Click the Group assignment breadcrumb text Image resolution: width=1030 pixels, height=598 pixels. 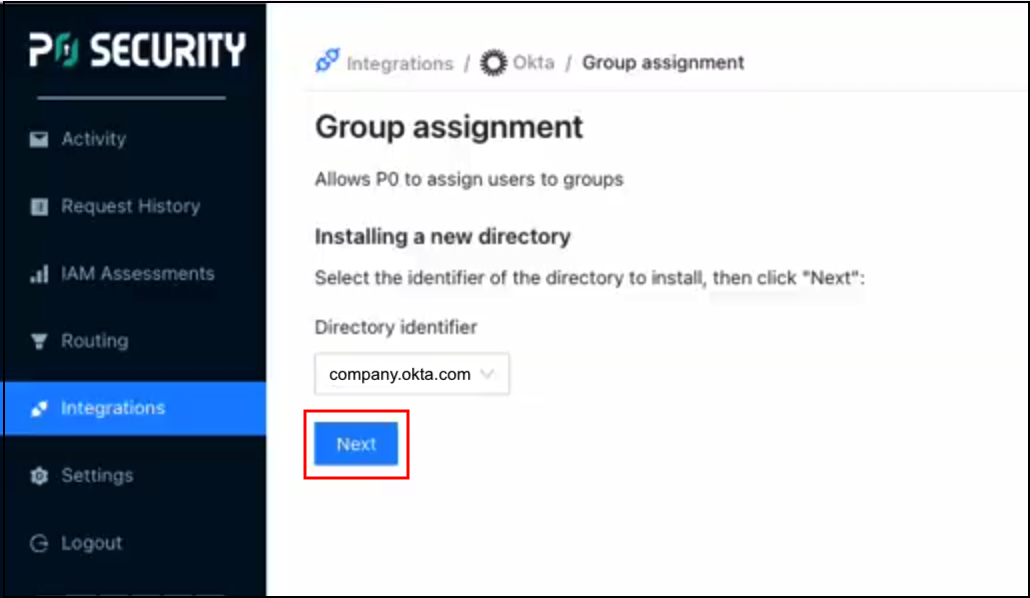[663, 63]
